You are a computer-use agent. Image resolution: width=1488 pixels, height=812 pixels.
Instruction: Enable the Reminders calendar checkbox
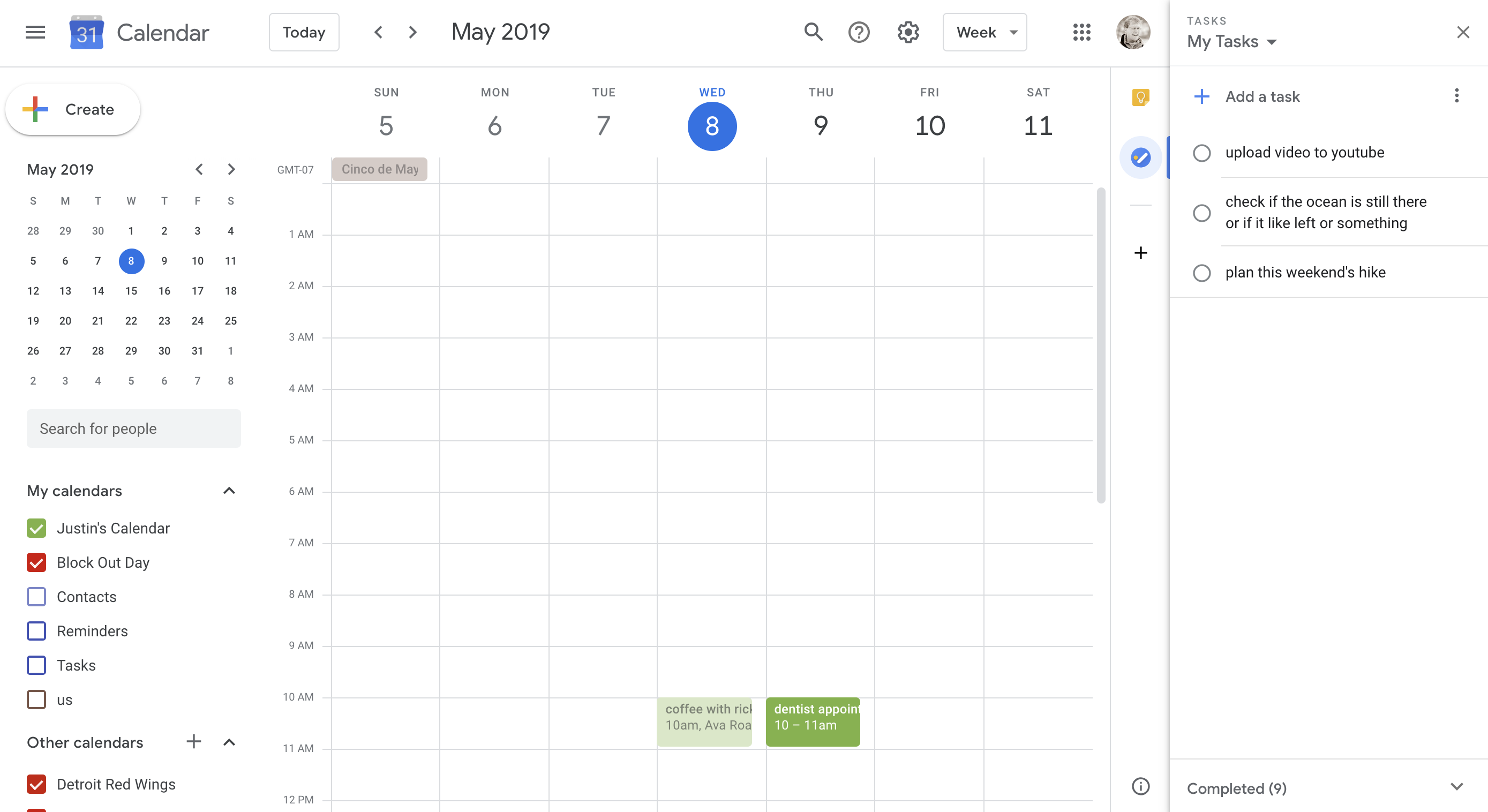(x=36, y=630)
